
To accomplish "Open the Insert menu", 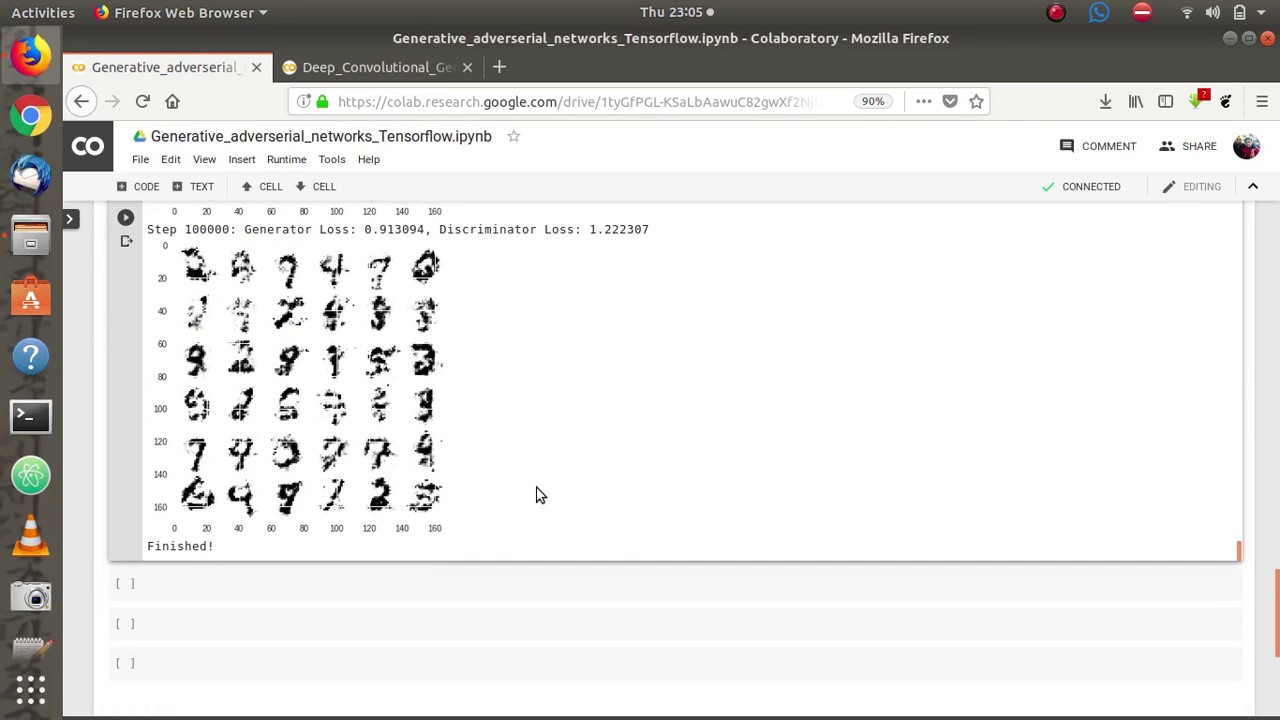I will 242,159.
